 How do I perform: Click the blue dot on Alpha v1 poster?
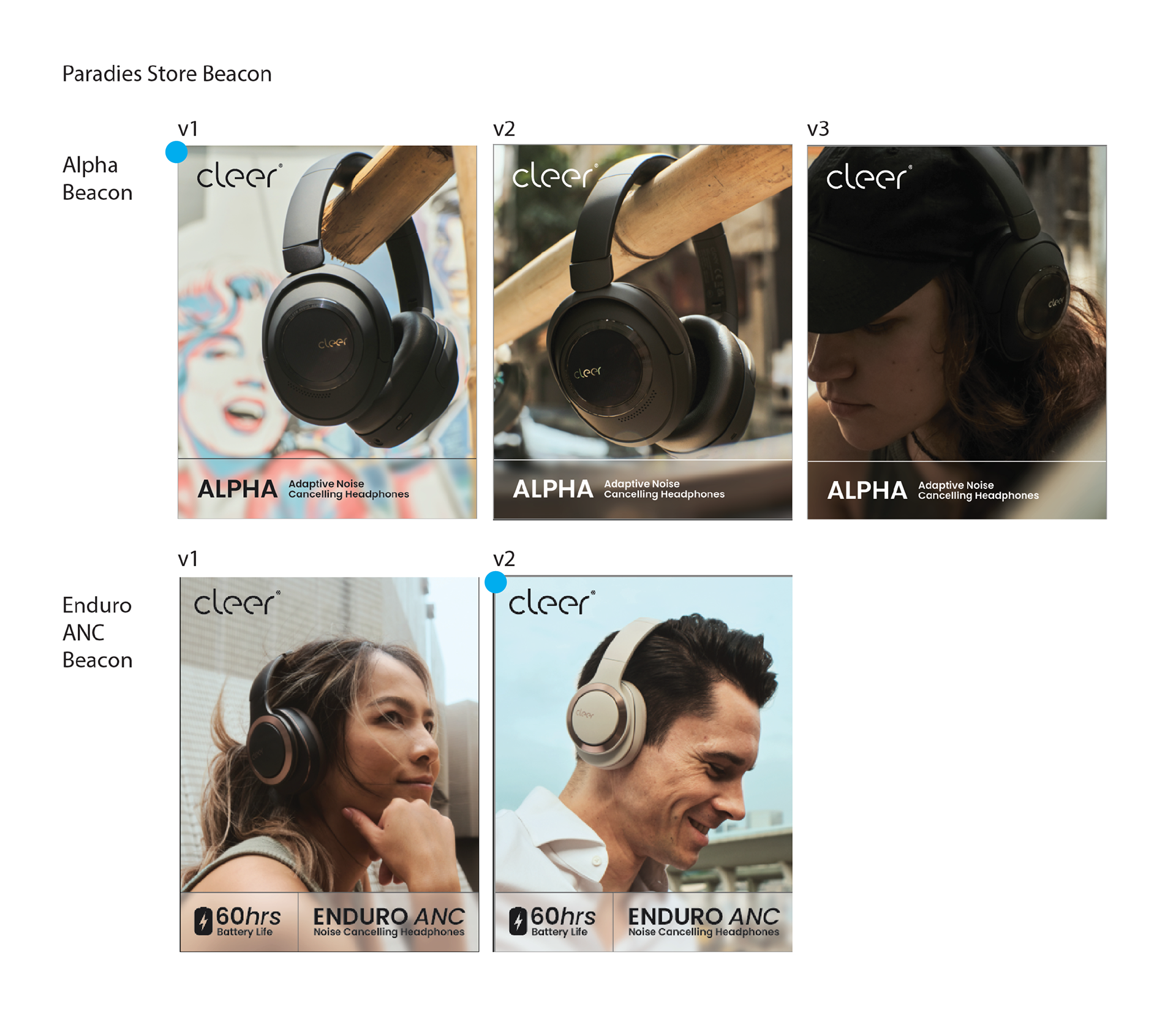[176, 152]
